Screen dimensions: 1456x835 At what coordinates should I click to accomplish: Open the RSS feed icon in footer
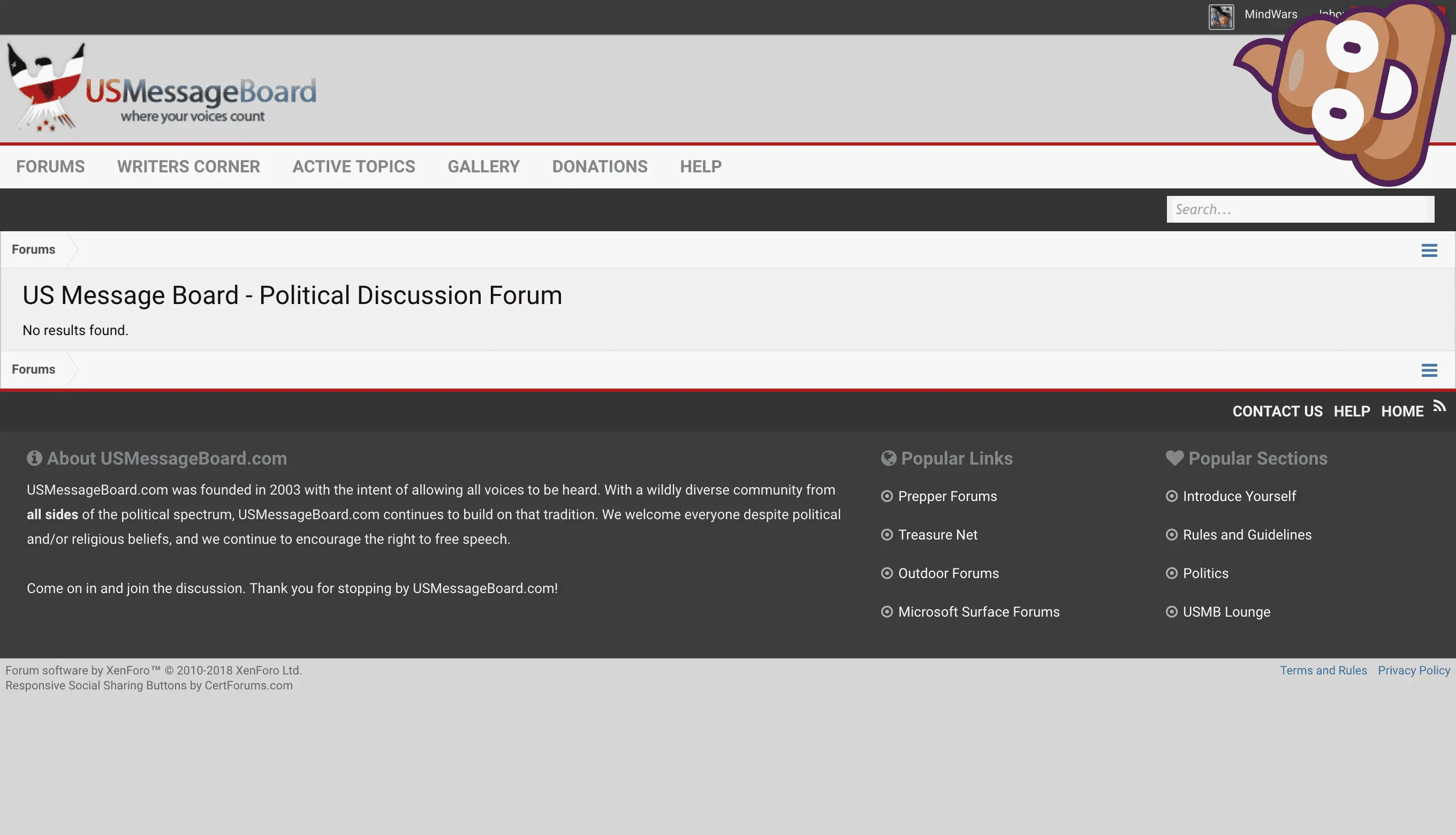click(x=1439, y=406)
